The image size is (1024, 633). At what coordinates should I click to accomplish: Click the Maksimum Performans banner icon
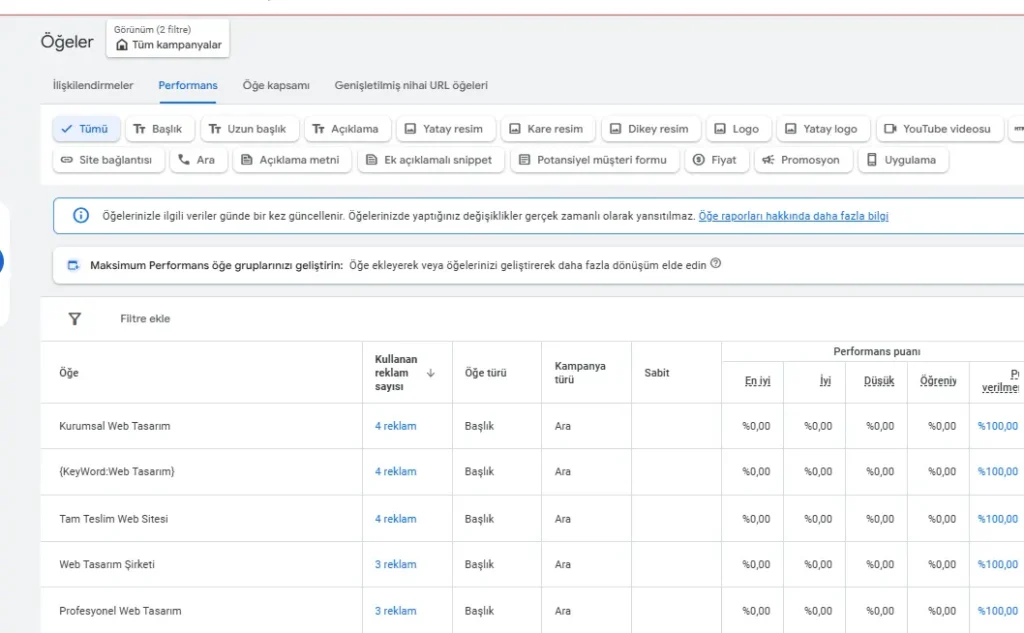pyautogui.click(x=73, y=265)
